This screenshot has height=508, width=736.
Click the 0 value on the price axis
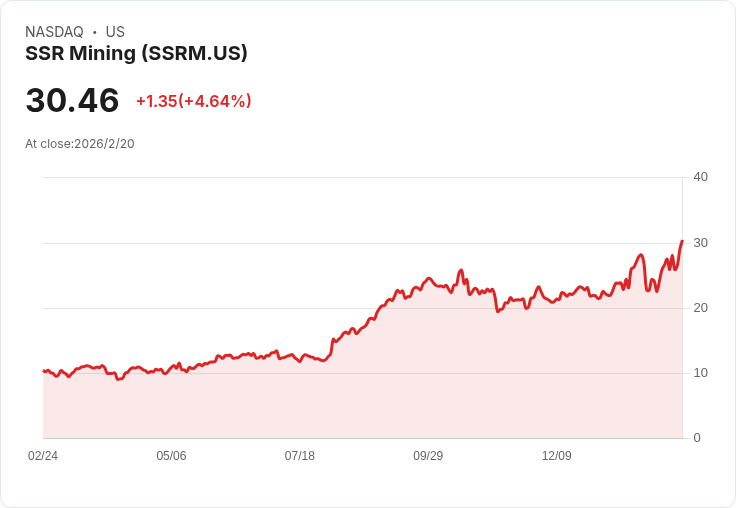(x=697, y=438)
